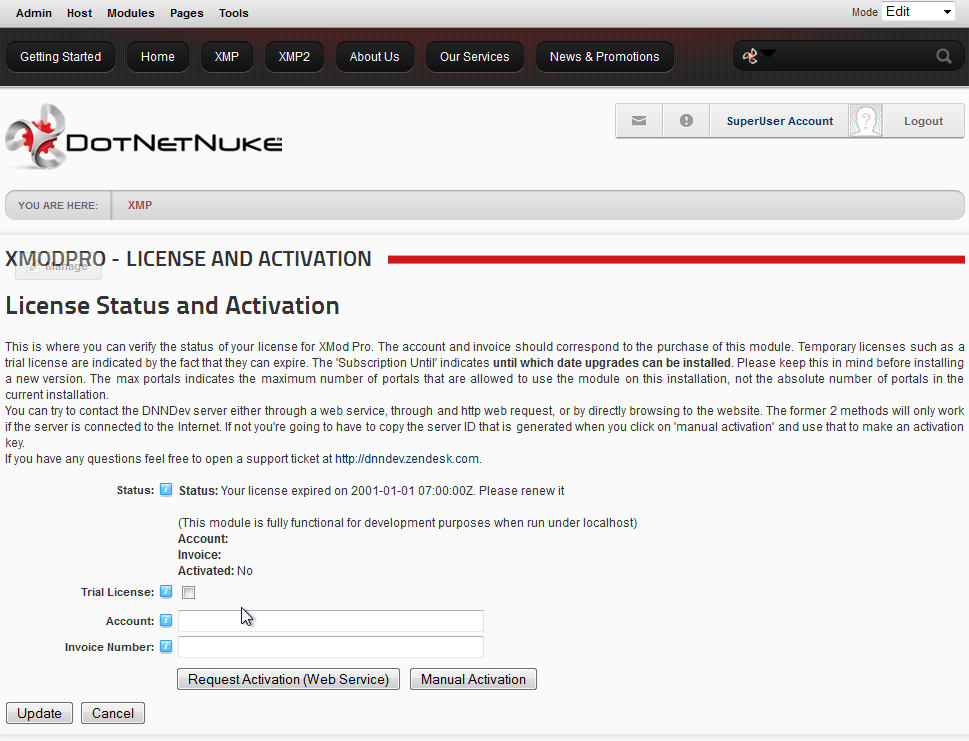Open Our Services page
This screenshot has width=969, height=741.
click(475, 57)
